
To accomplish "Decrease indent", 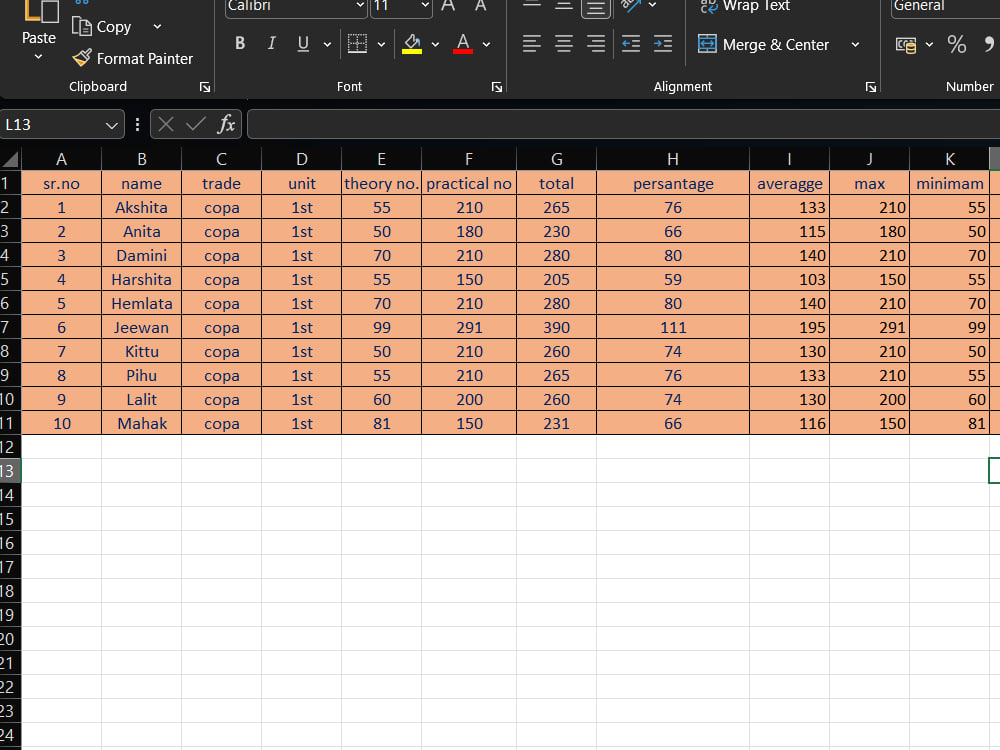I will point(631,43).
